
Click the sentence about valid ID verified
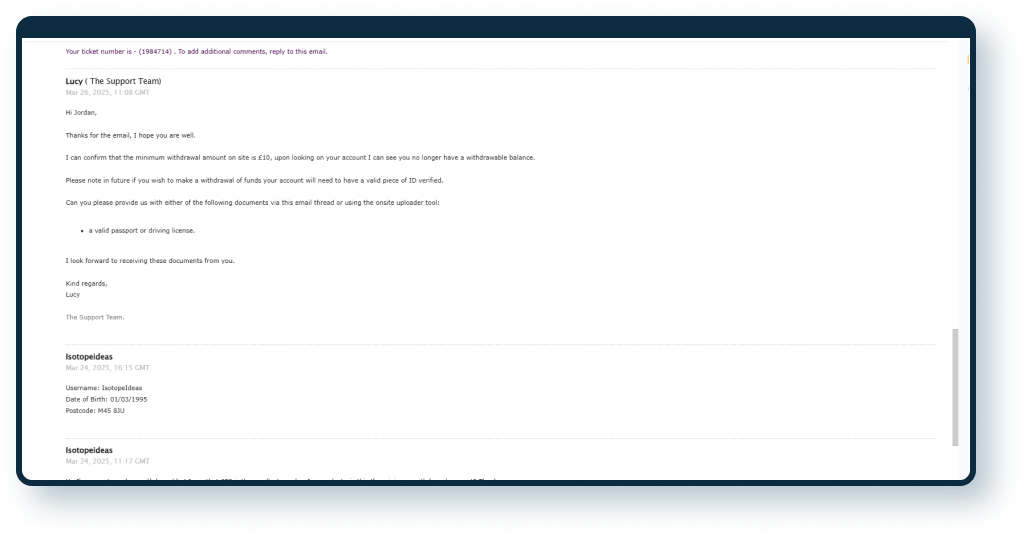coord(254,181)
